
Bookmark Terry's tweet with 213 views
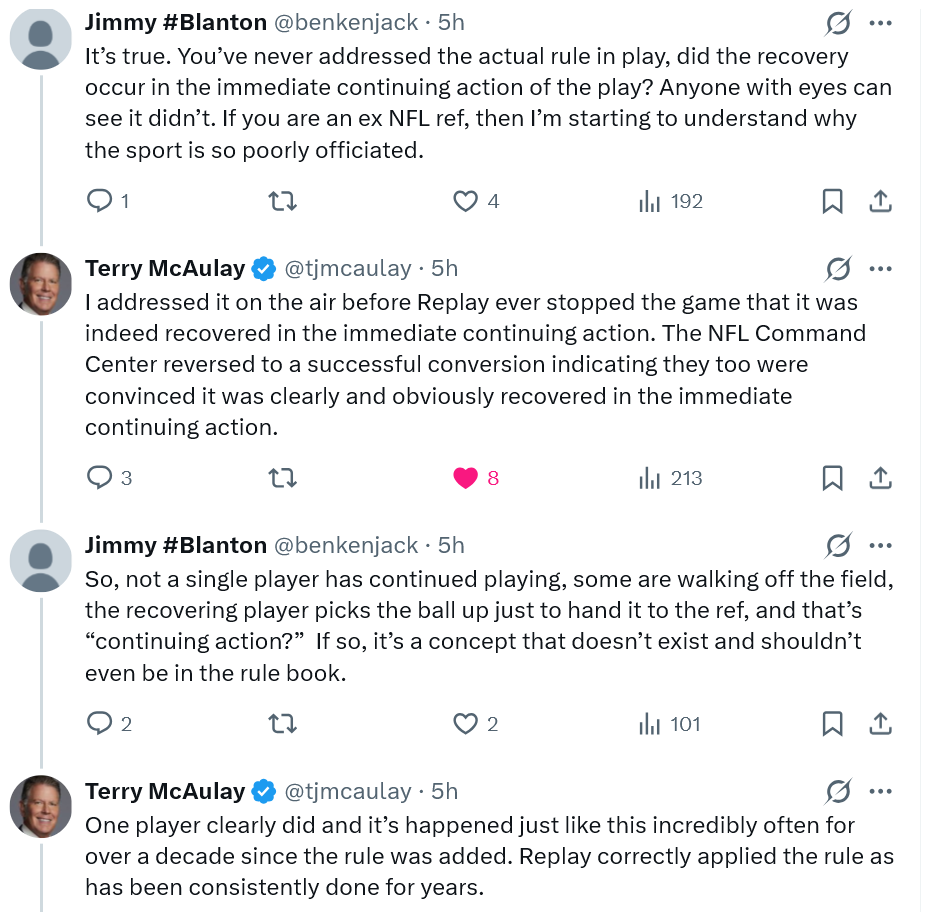click(832, 479)
